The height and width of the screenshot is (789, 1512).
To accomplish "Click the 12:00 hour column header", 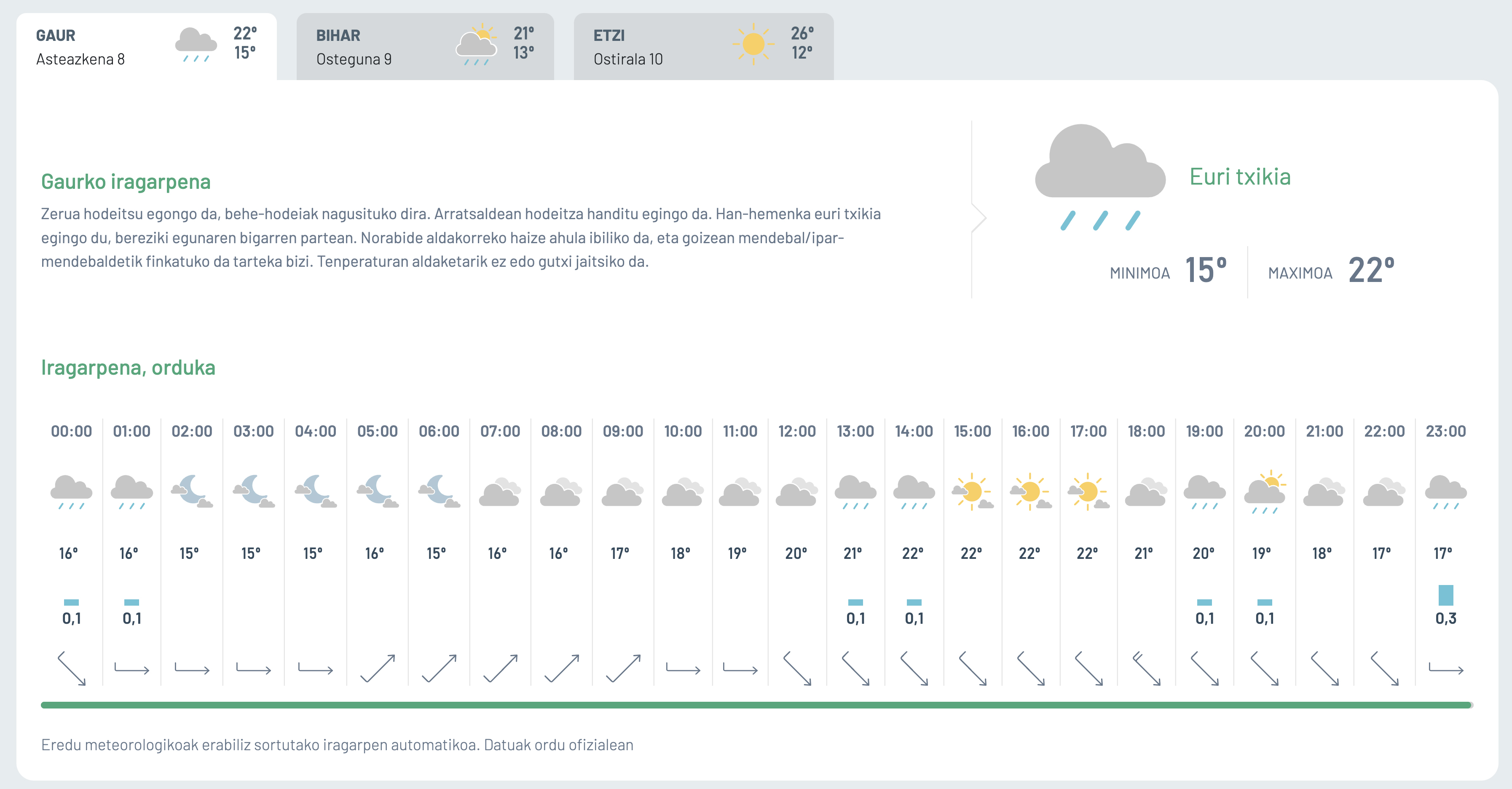I will [796, 431].
